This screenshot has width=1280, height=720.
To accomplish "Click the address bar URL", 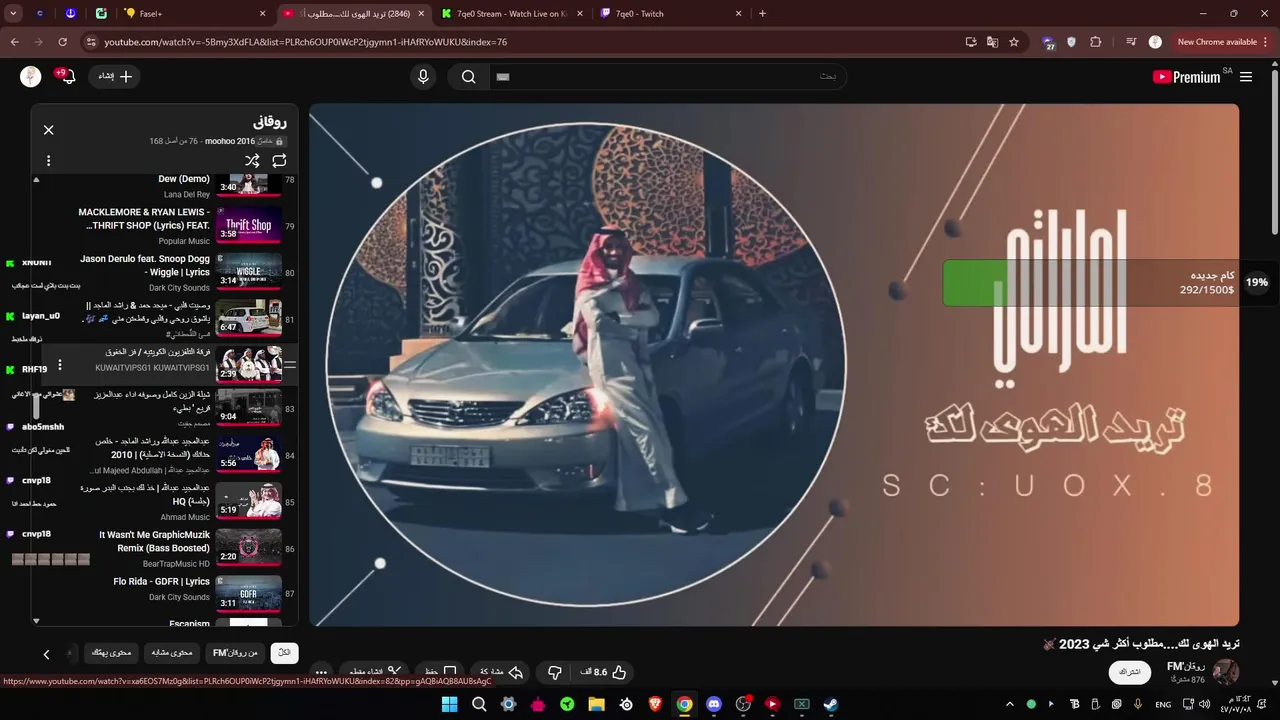I will click(305, 42).
